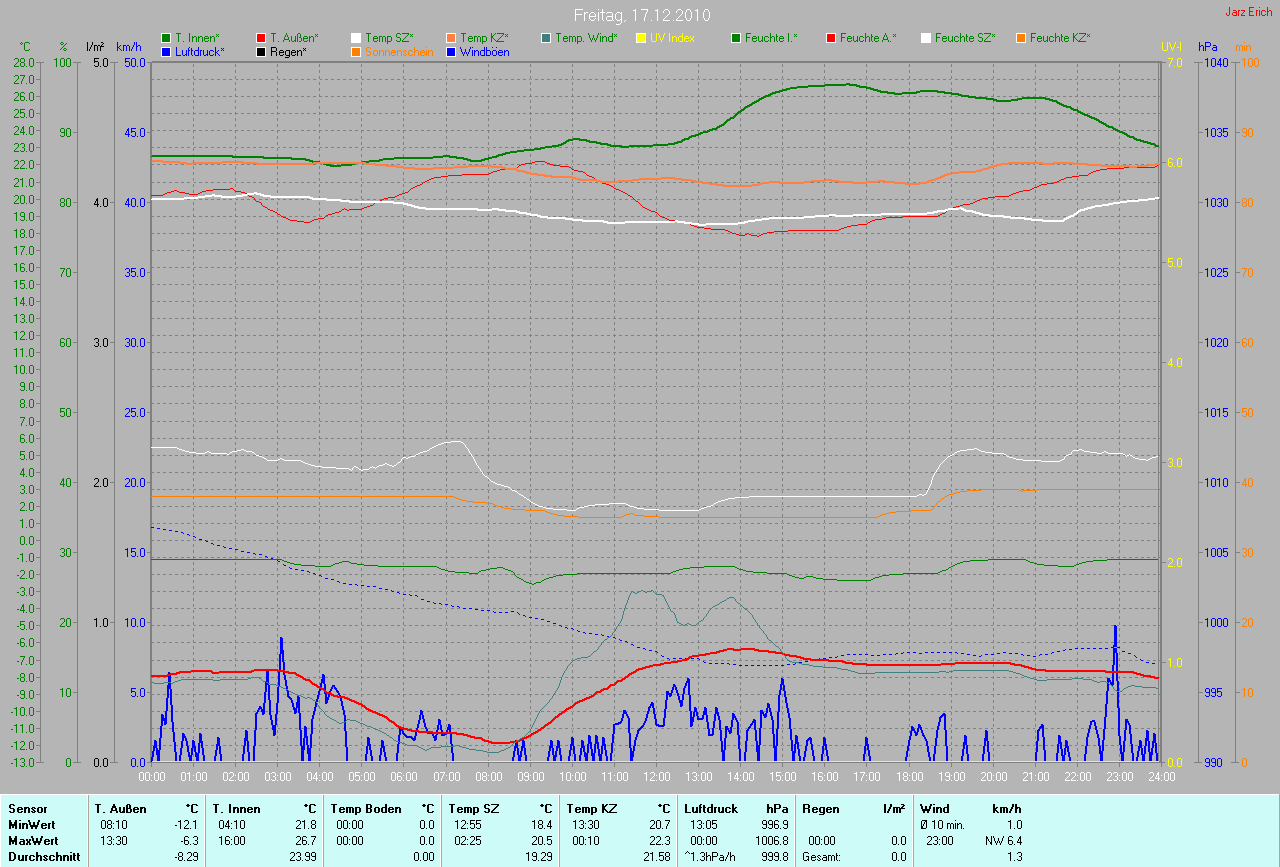Click the "T. Innen" table column header
The image size is (1280, 867).
click(236, 808)
